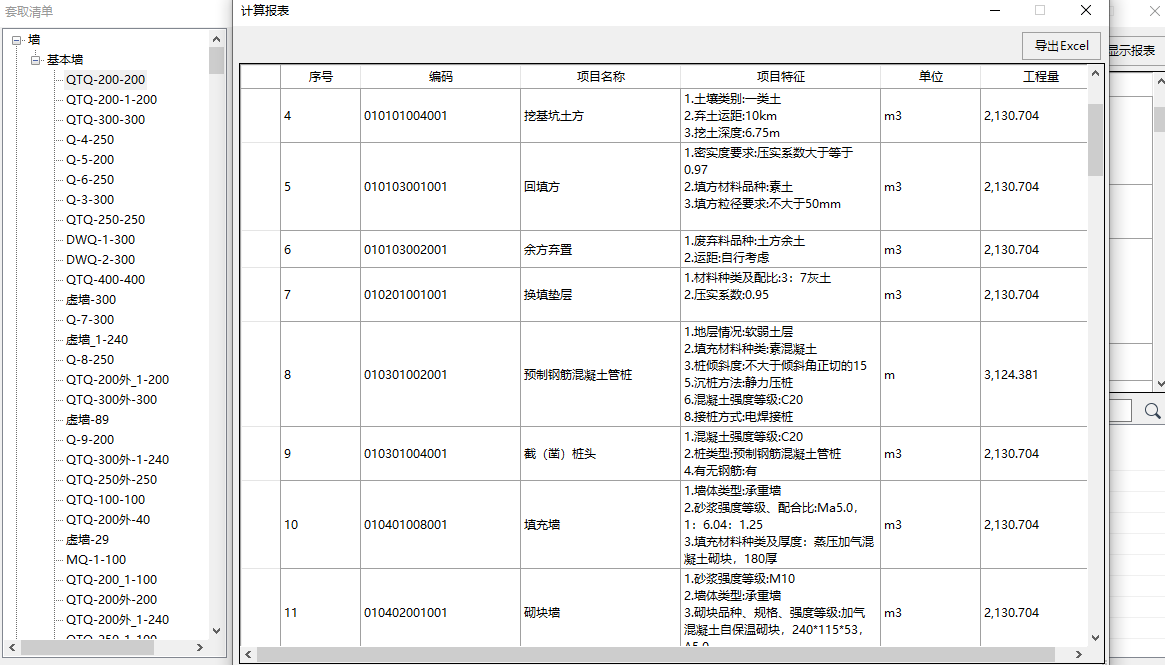
Task: Collapse the 墙 tree node
Action: point(17,40)
